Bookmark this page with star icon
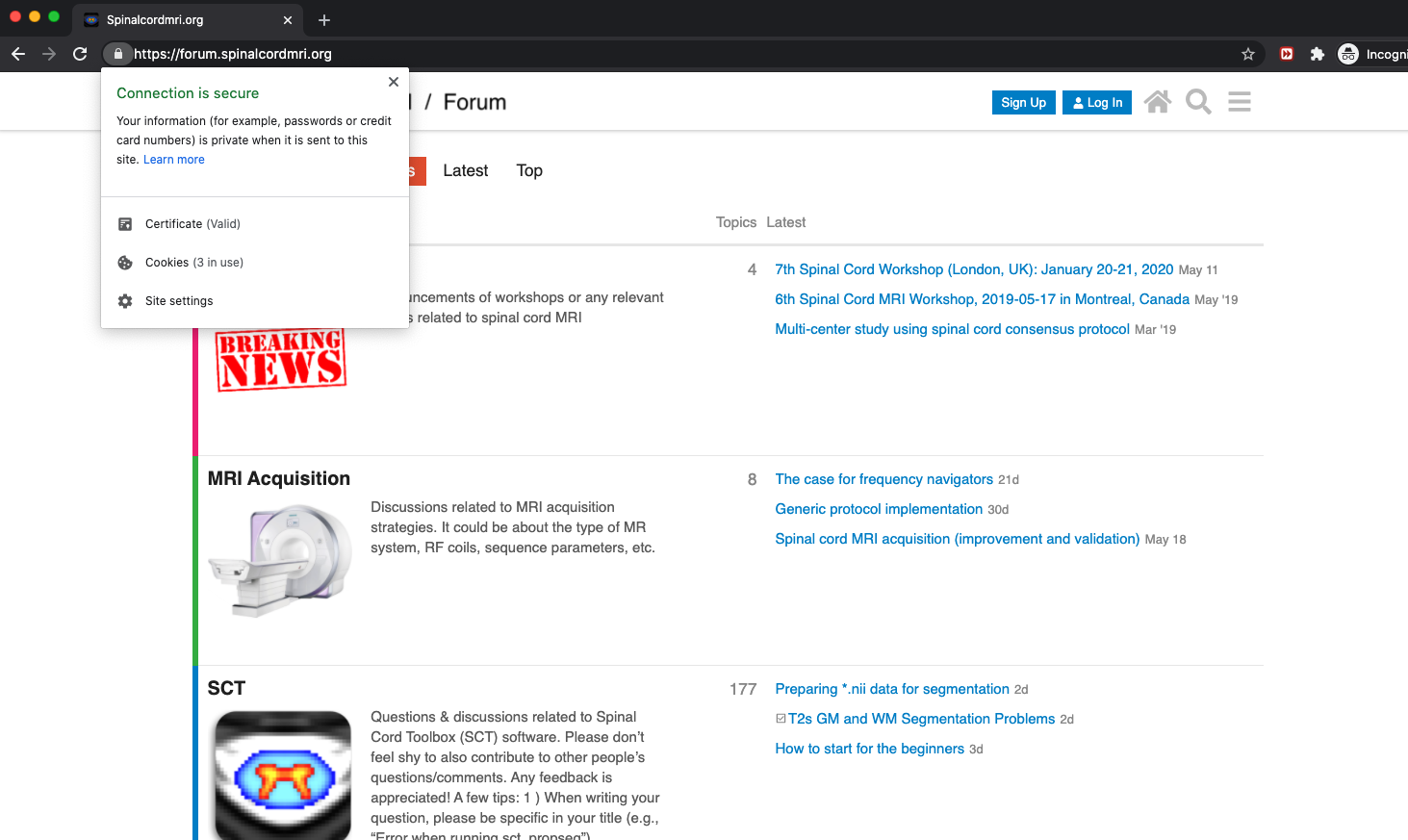 pos(1248,54)
